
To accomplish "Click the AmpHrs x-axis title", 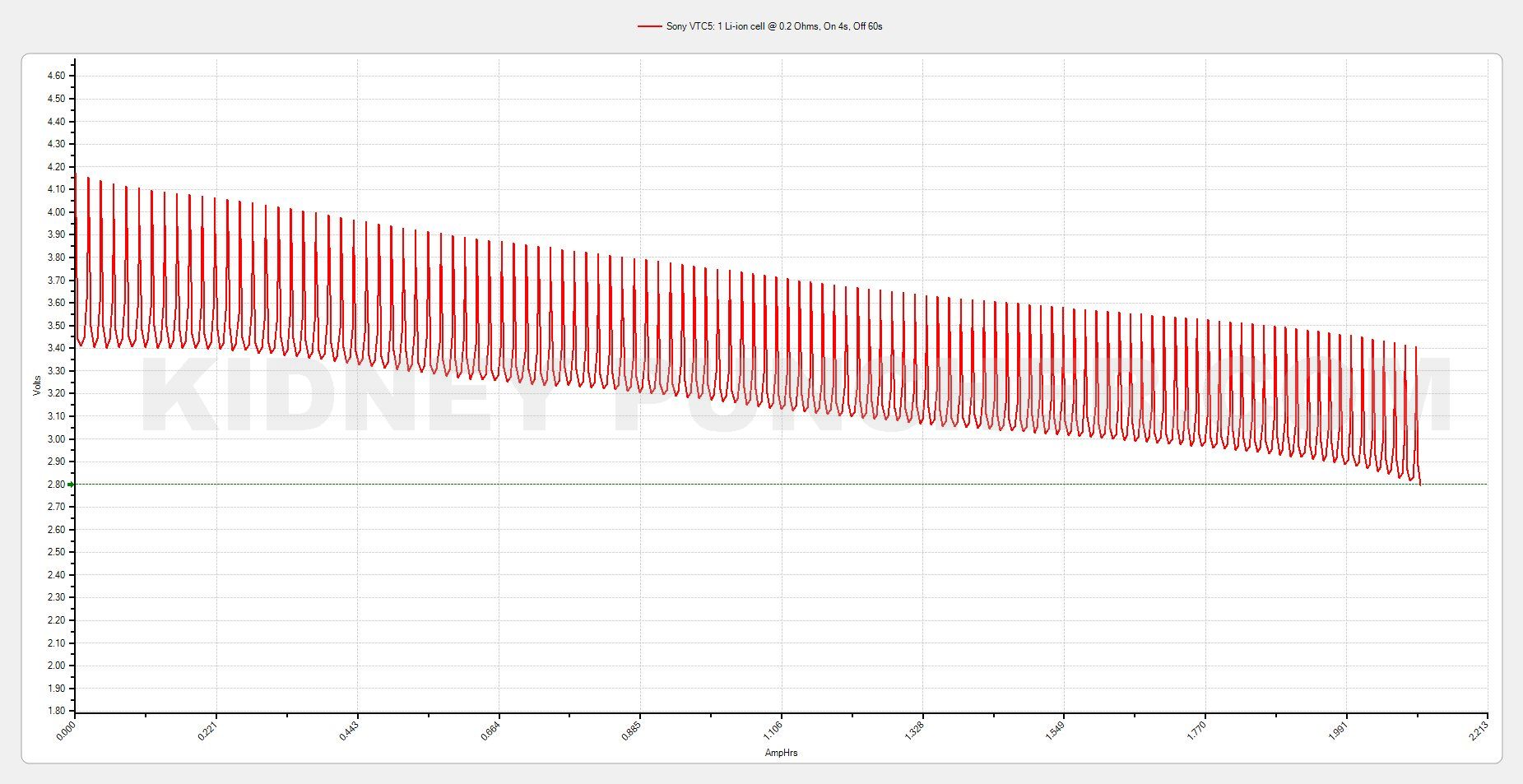I will (x=781, y=753).
